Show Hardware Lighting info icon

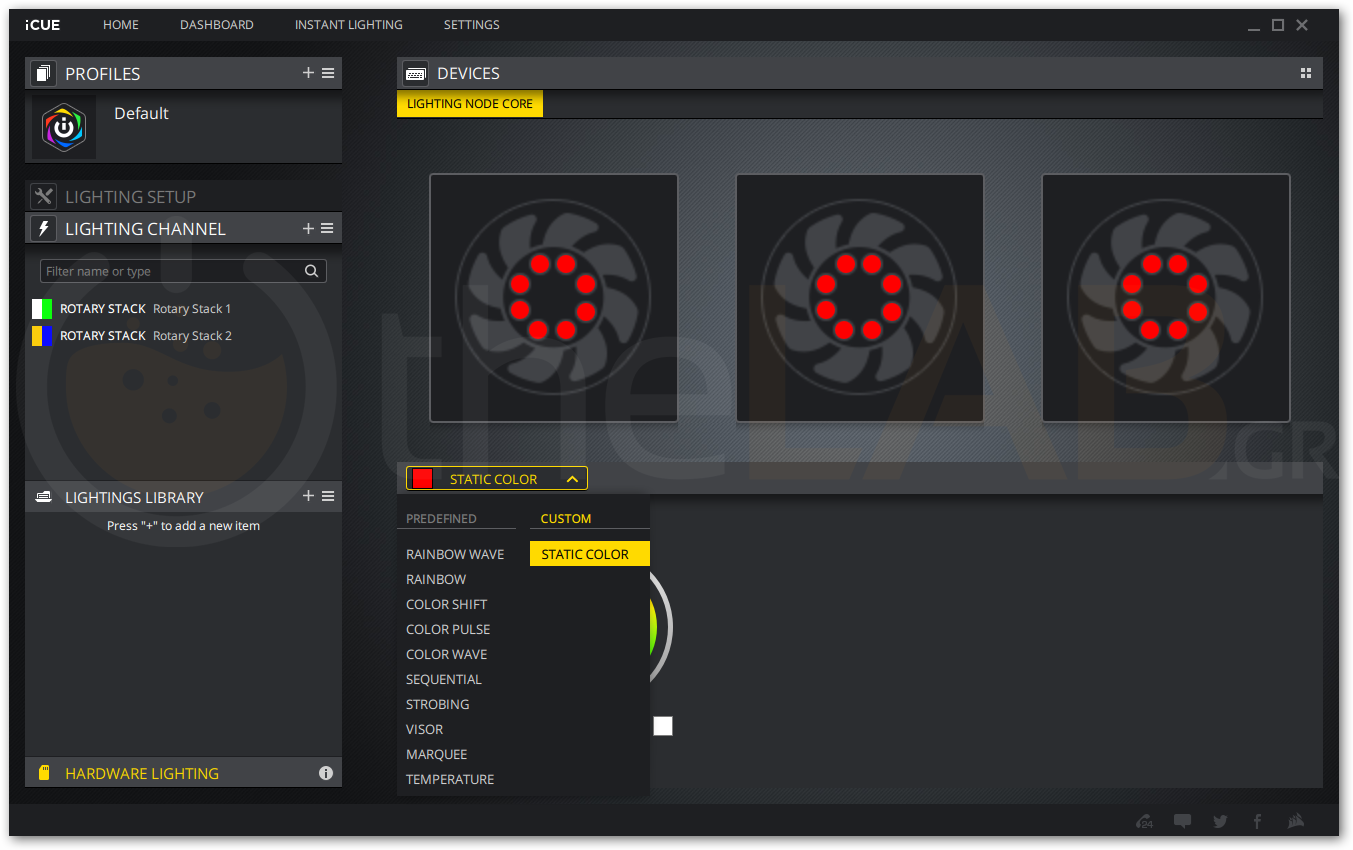point(326,773)
